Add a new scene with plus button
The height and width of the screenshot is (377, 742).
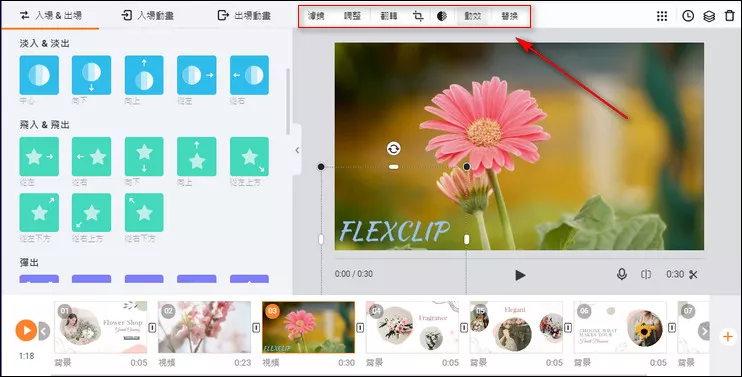[x=727, y=337]
